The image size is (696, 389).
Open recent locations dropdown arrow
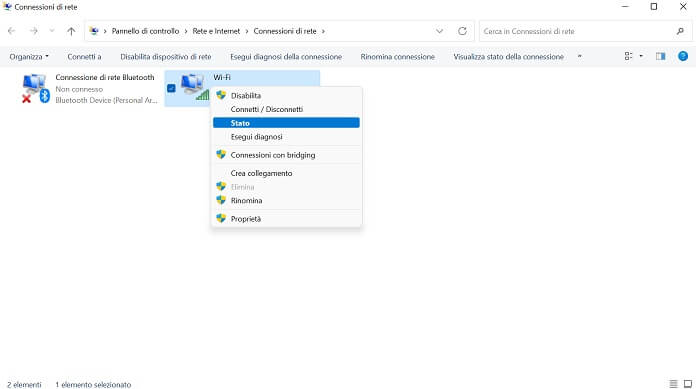pos(52,31)
